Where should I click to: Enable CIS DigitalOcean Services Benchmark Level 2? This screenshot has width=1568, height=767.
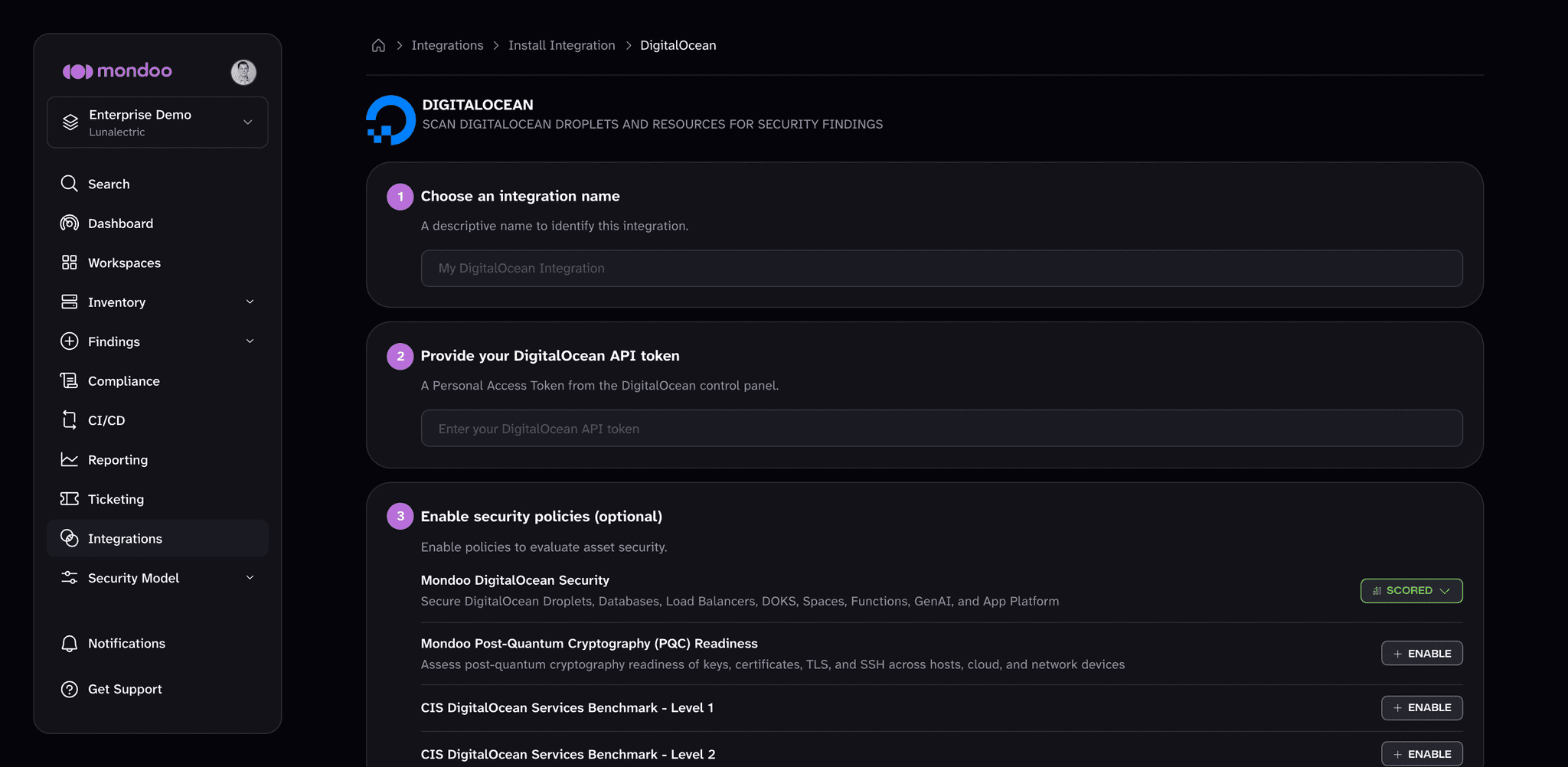click(x=1422, y=754)
